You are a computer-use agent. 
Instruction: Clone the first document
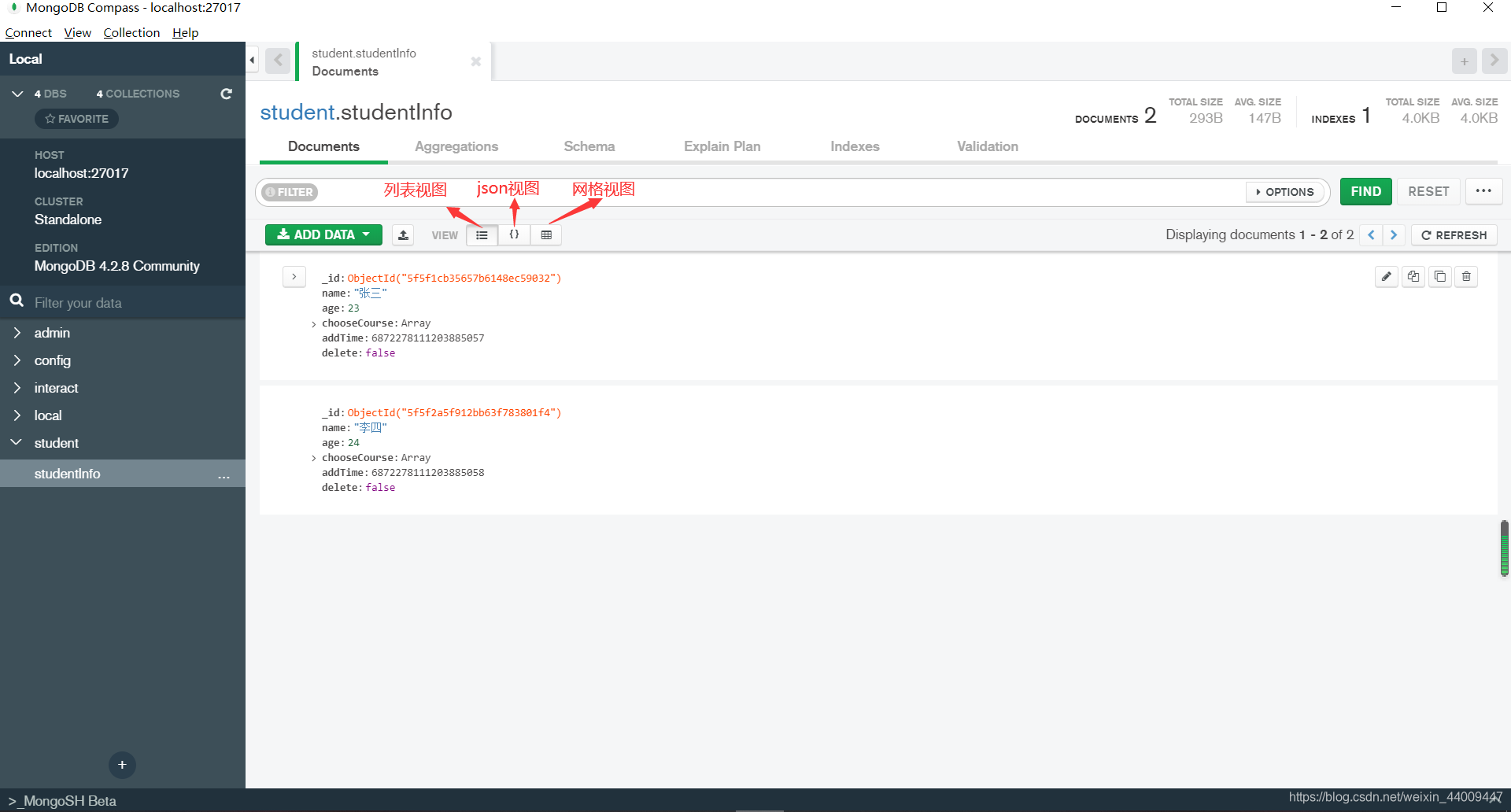coord(1440,276)
